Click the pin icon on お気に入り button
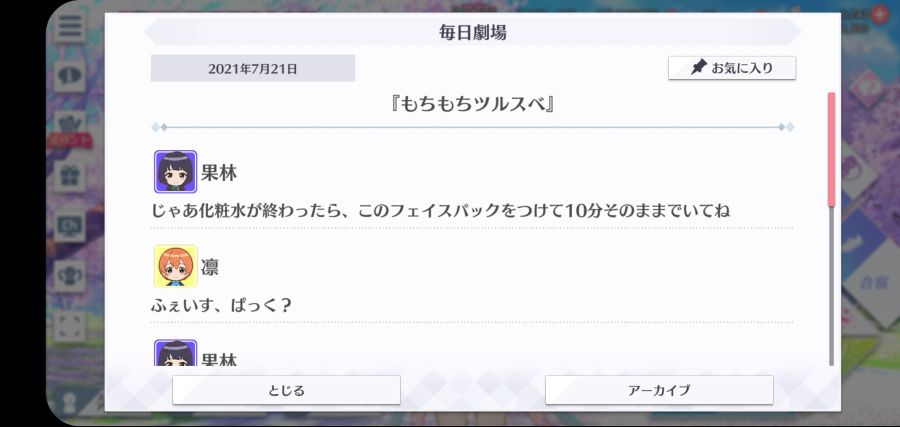 (698, 68)
